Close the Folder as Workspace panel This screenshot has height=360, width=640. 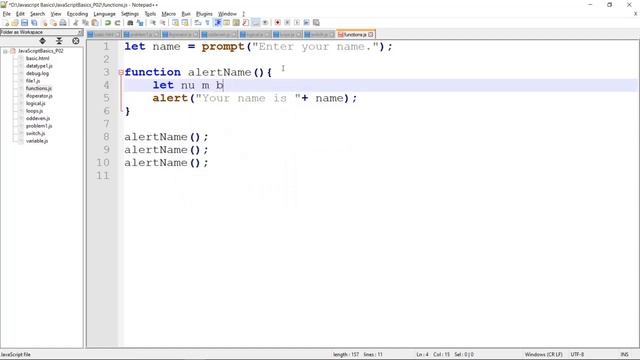[80, 32]
